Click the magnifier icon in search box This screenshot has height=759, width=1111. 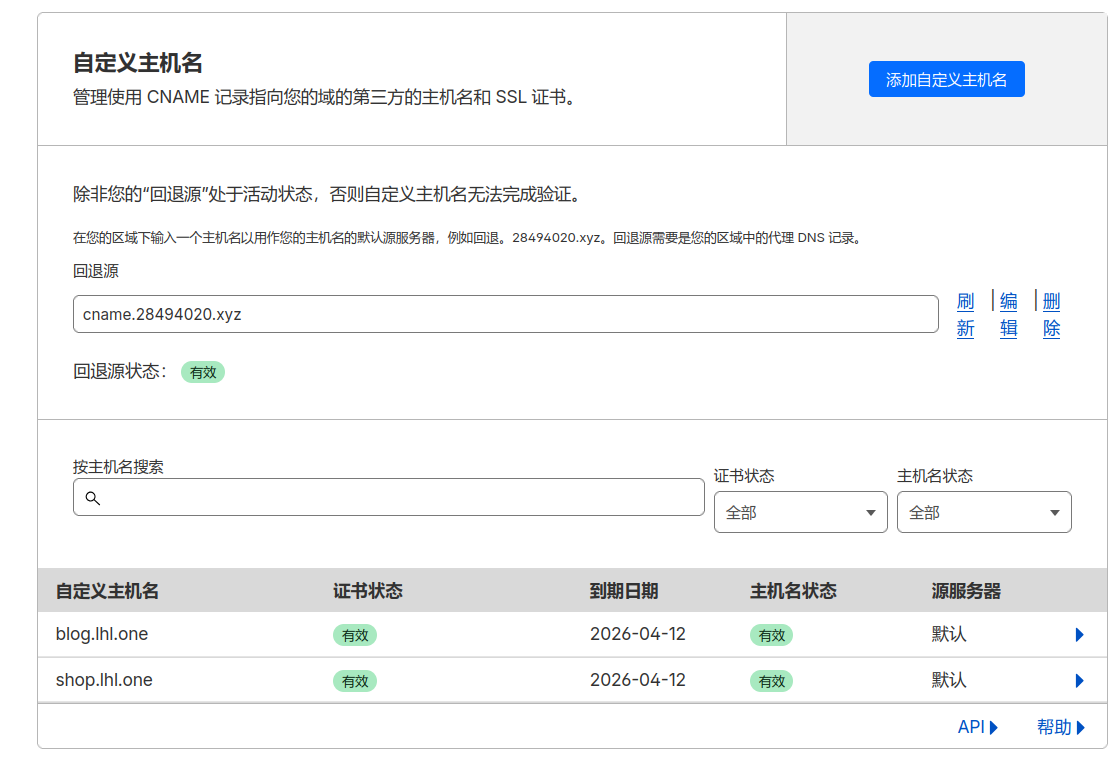pos(93,498)
